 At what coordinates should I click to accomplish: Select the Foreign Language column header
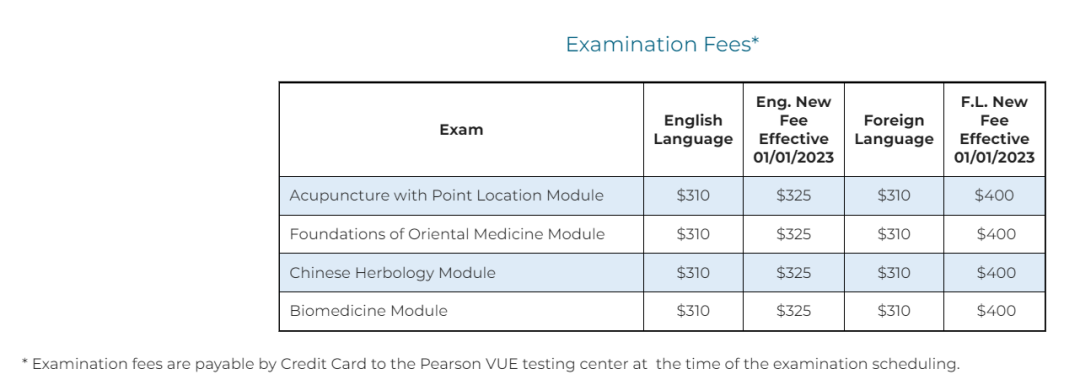[894, 129]
